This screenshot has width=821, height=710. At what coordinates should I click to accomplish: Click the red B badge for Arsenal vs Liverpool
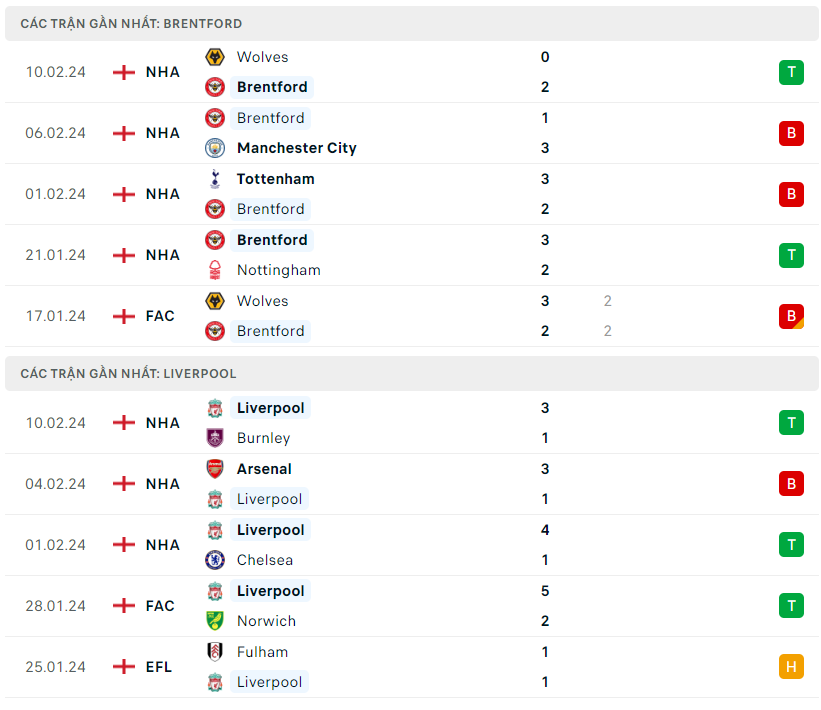(x=791, y=484)
